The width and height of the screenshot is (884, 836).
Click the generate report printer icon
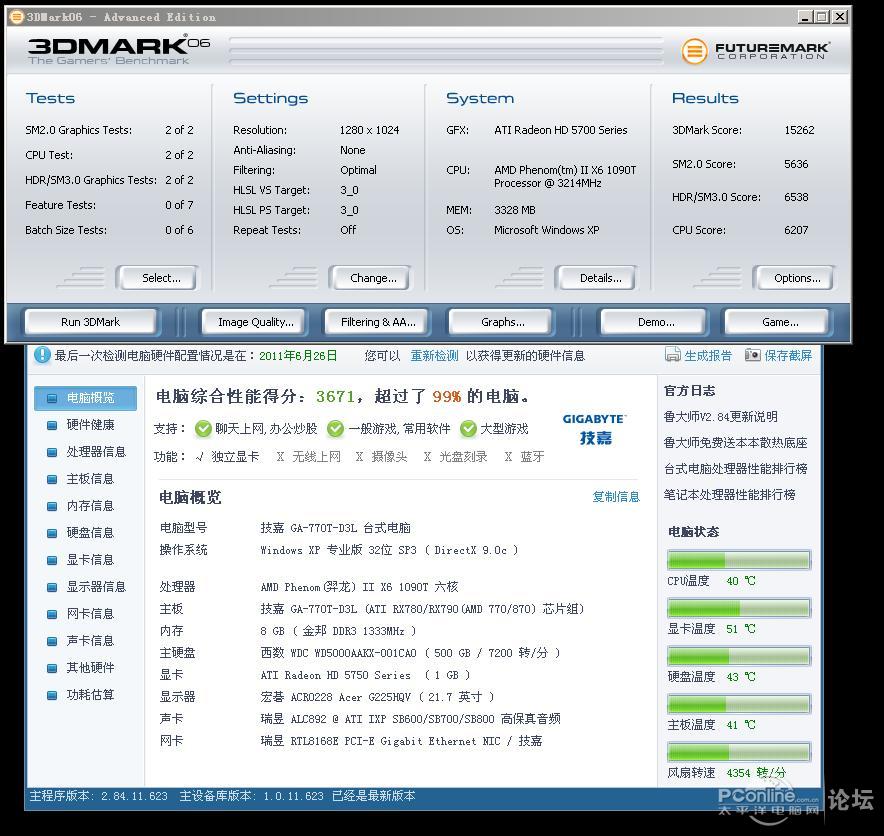tap(673, 355)
